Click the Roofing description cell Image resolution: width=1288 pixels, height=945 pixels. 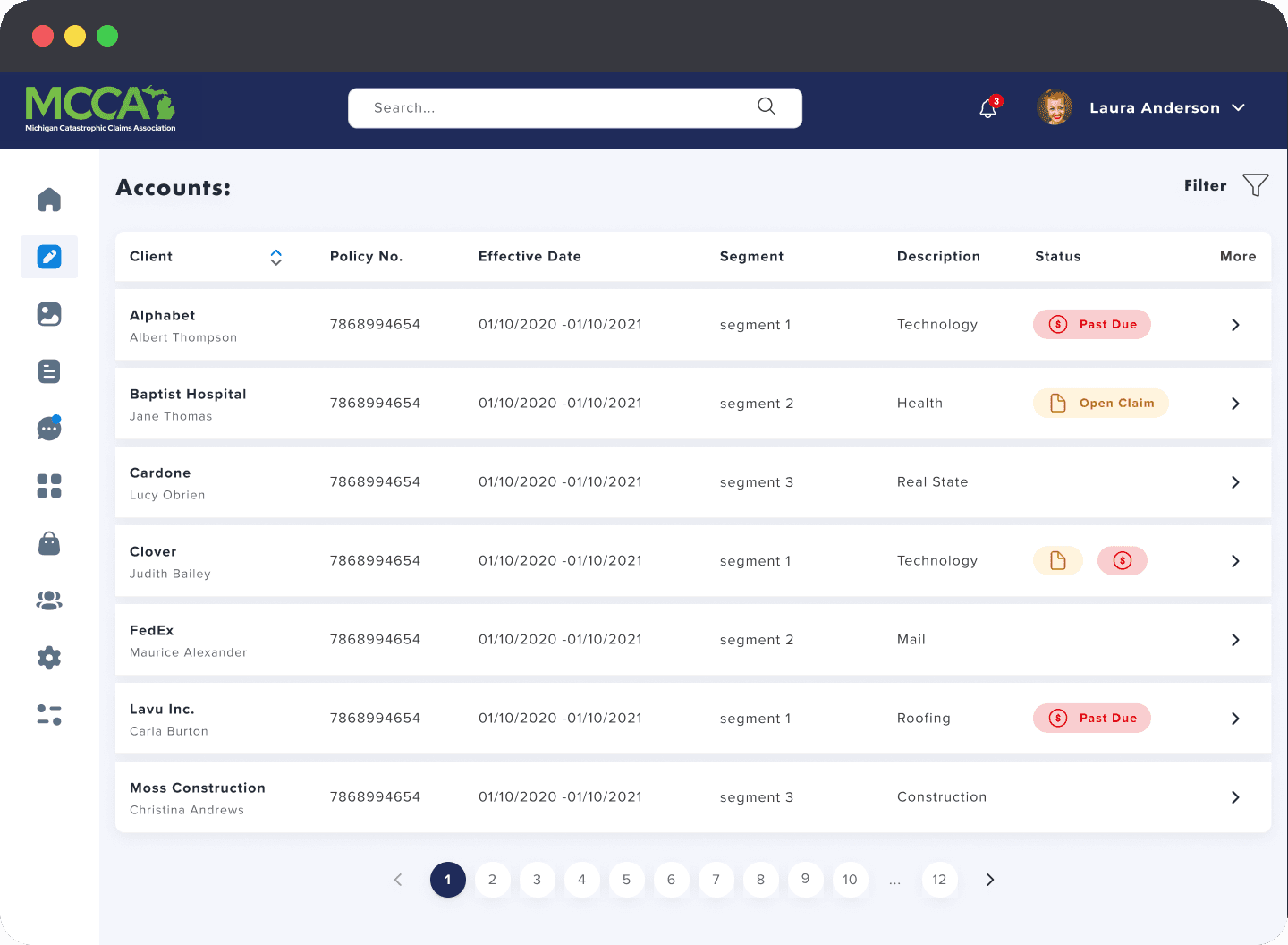click(x=924, y=719)
